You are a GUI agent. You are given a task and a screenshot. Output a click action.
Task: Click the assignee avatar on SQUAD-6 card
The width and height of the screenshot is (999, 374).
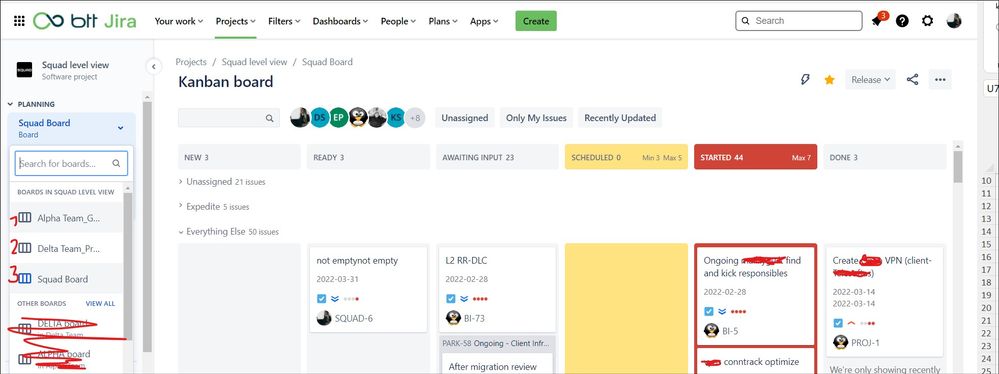pos(324,318)
